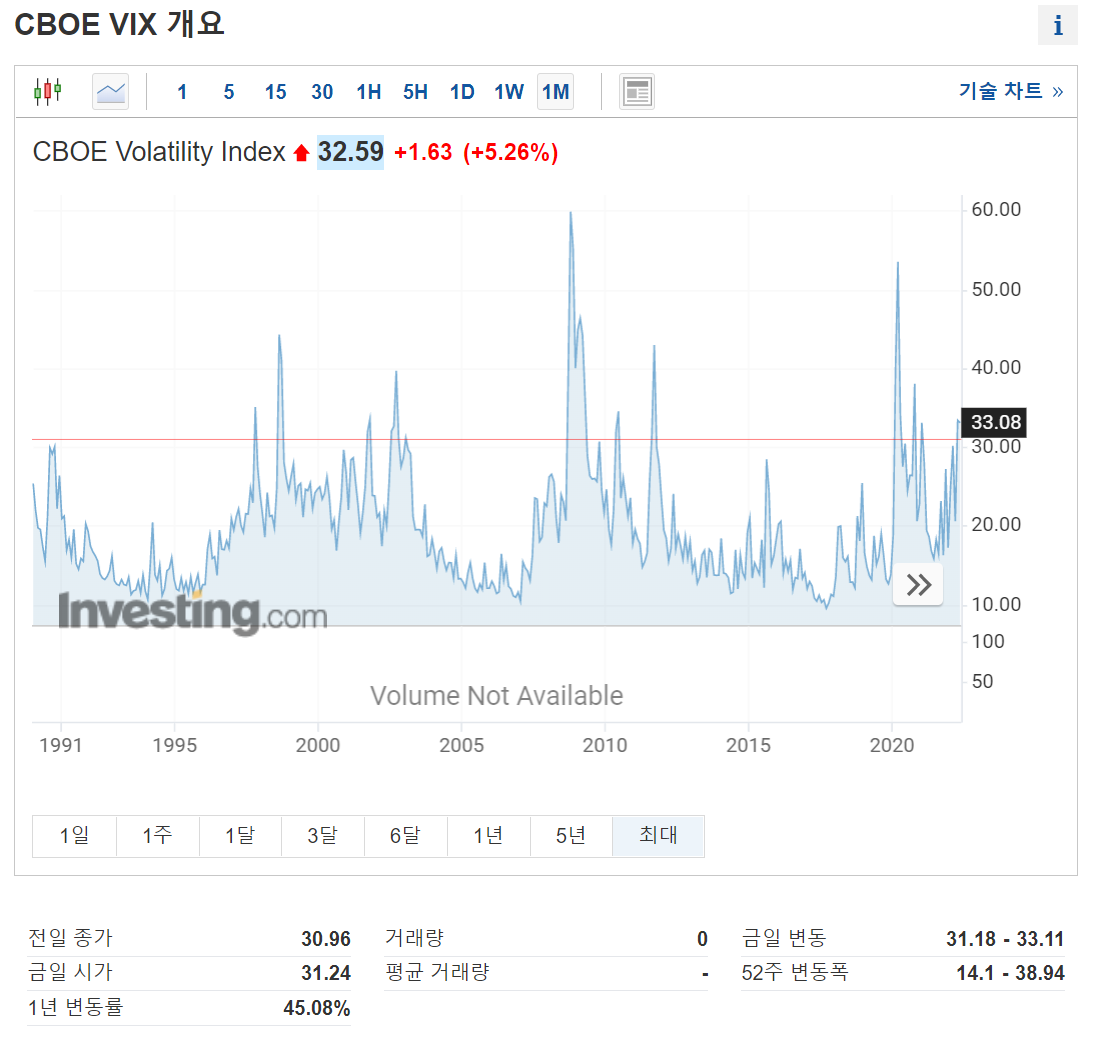1096x1037 pixels.
Task: Choose the 1년 range tab
Action: pyautogui.click(x=488, y=835)
